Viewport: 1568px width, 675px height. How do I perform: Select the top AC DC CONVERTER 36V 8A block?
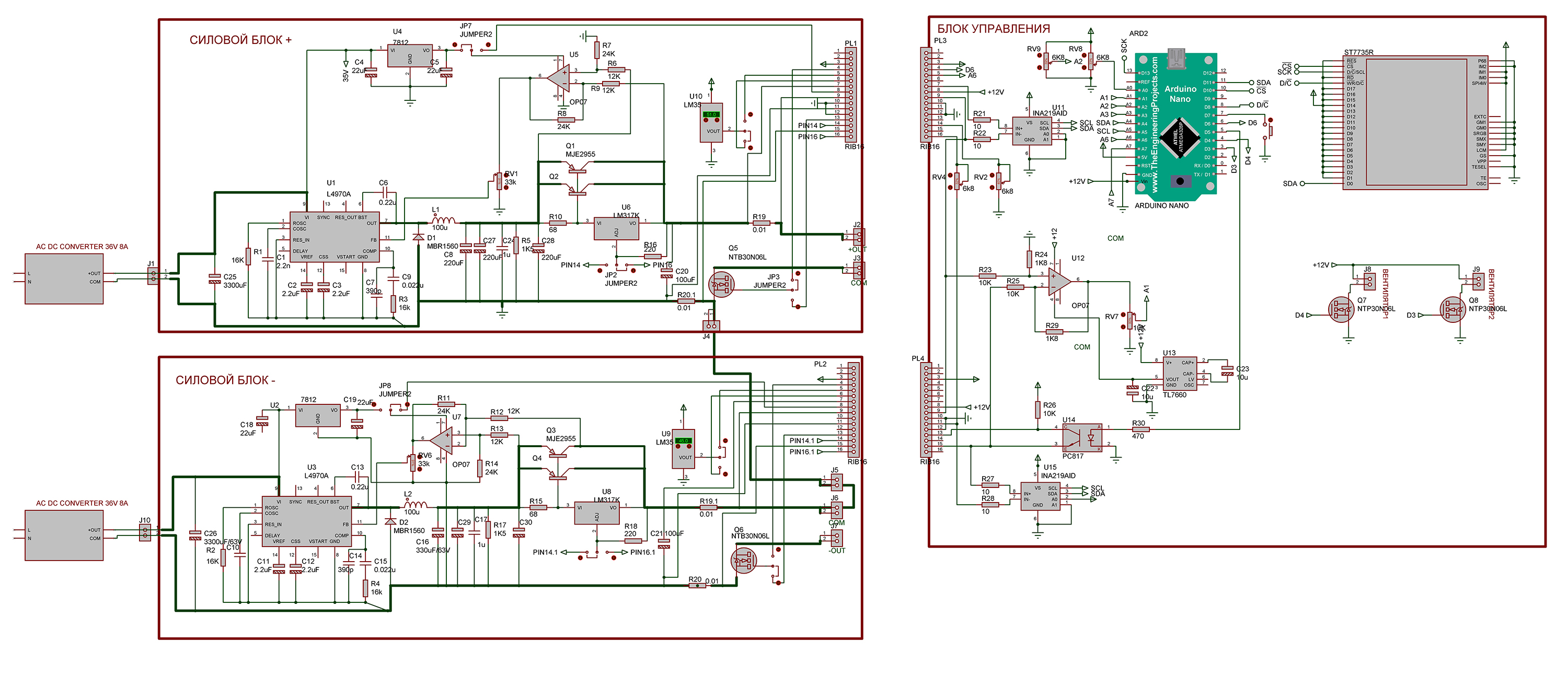[x=64, y=278]
